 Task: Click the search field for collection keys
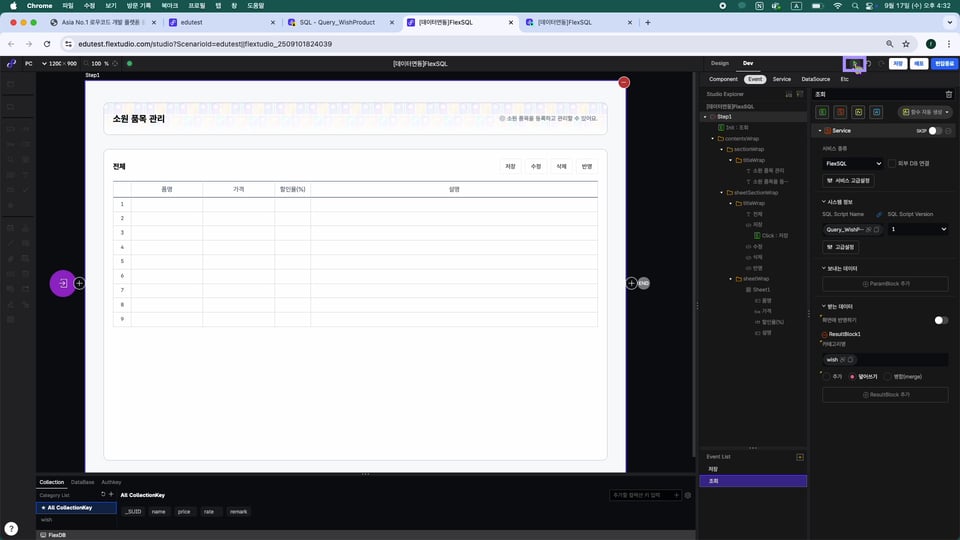tap(641, 495)
